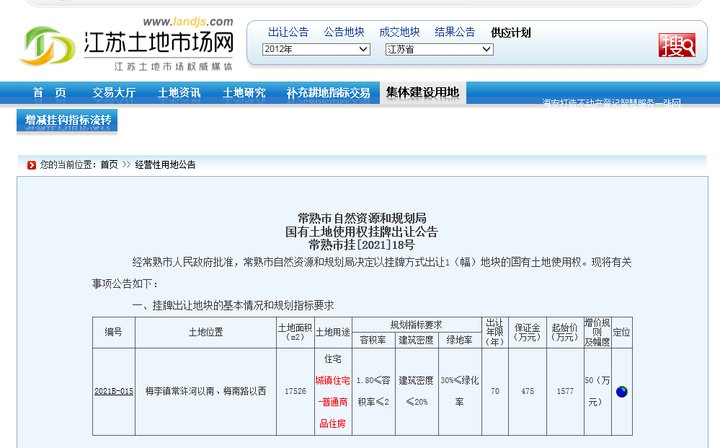The width and height of the screenshot is (720, 448).
Task: Open 补充耕地指标交易 menu item
Action: (x=328, y=93)
